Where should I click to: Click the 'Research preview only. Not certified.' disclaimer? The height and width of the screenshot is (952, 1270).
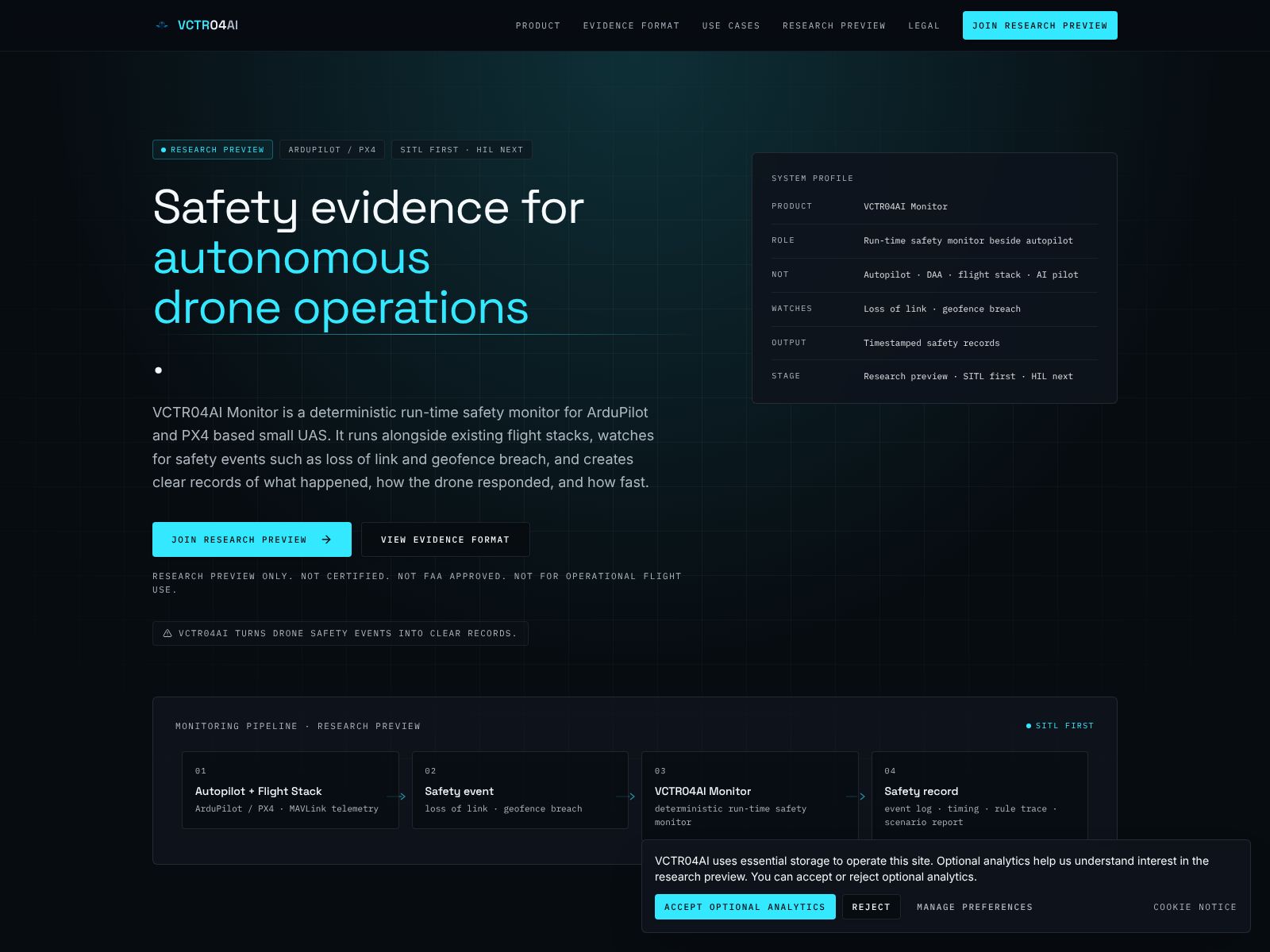point(417,583)
